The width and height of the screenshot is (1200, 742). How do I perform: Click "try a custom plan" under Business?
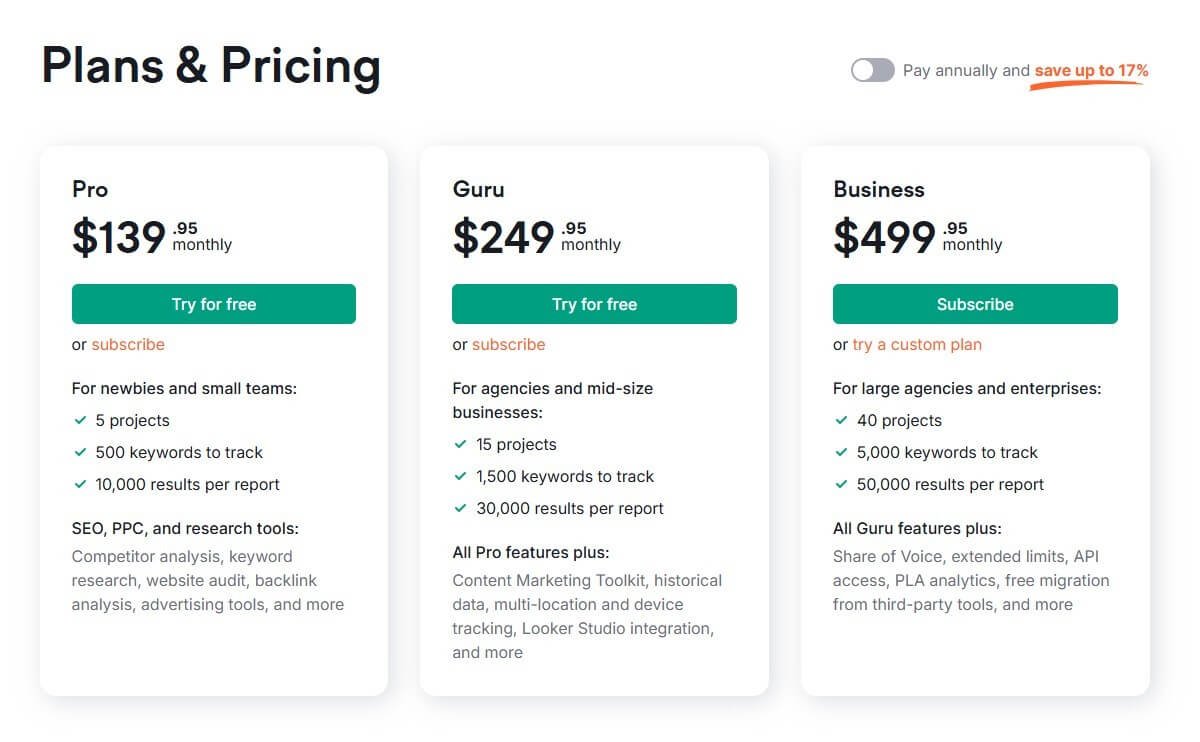[x=916, y=344]
